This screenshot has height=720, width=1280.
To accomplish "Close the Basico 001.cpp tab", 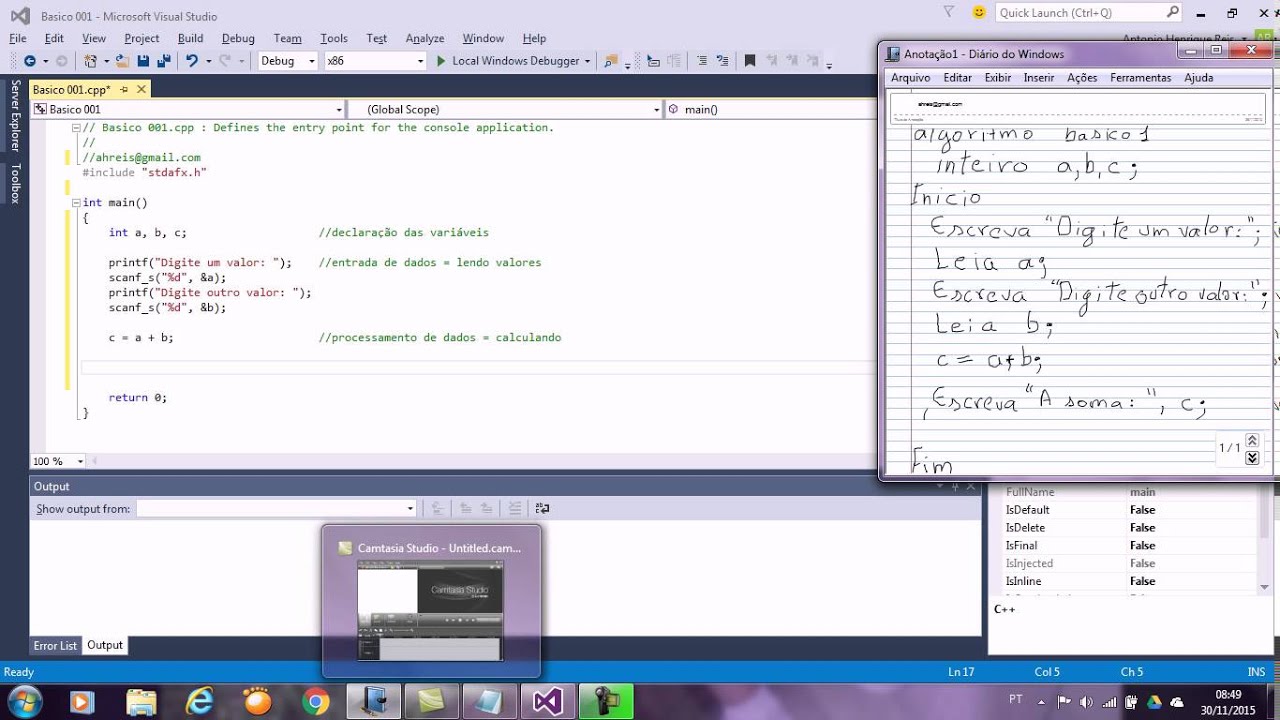I will pos(141,90).
